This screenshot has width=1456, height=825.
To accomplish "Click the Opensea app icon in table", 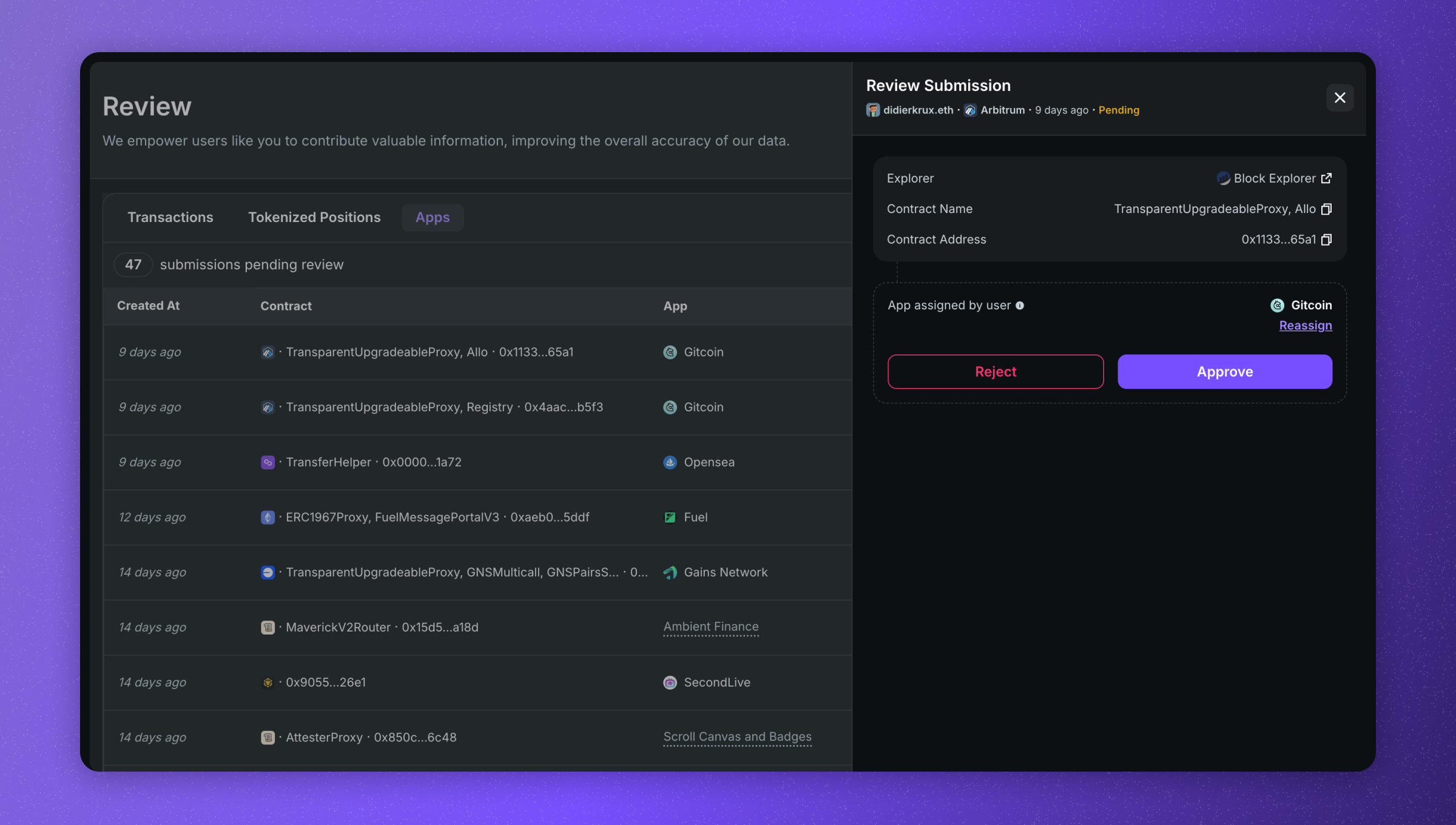I will coord(670,462).
